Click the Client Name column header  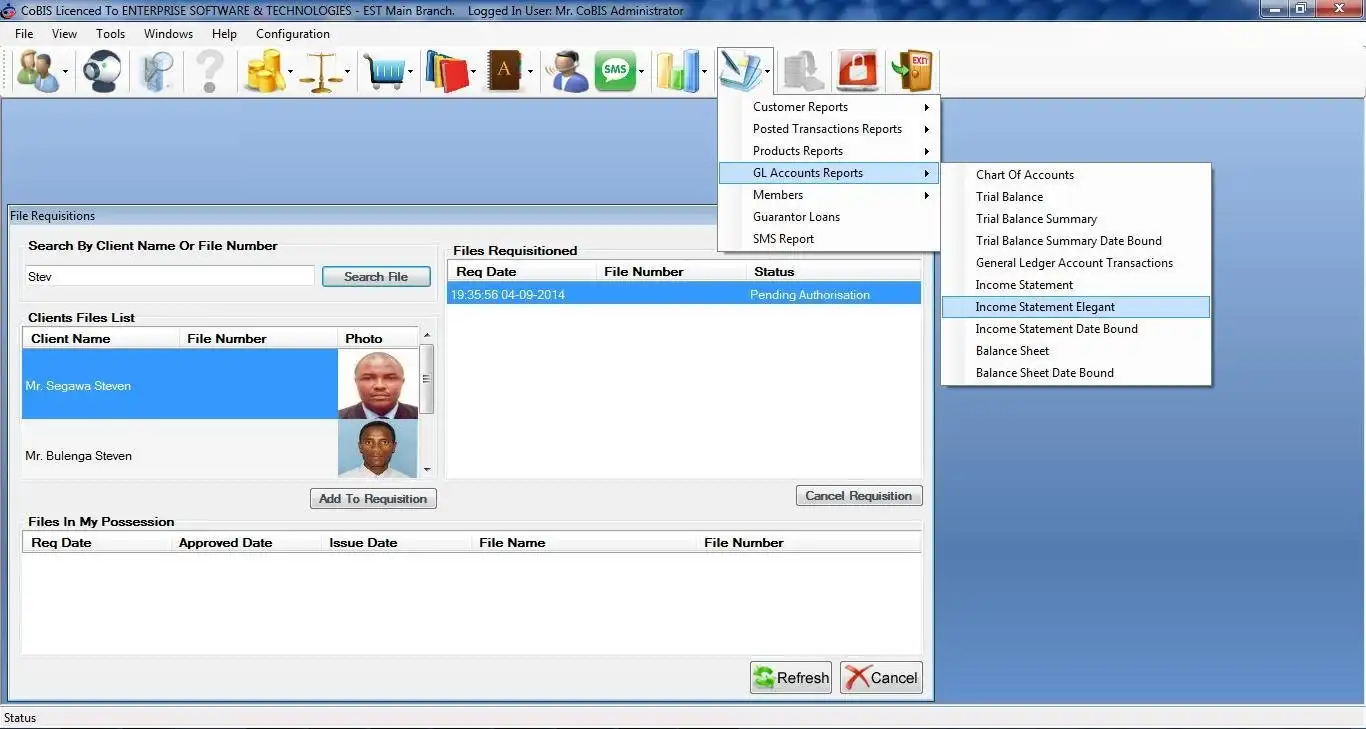click(x=100, y=338)
